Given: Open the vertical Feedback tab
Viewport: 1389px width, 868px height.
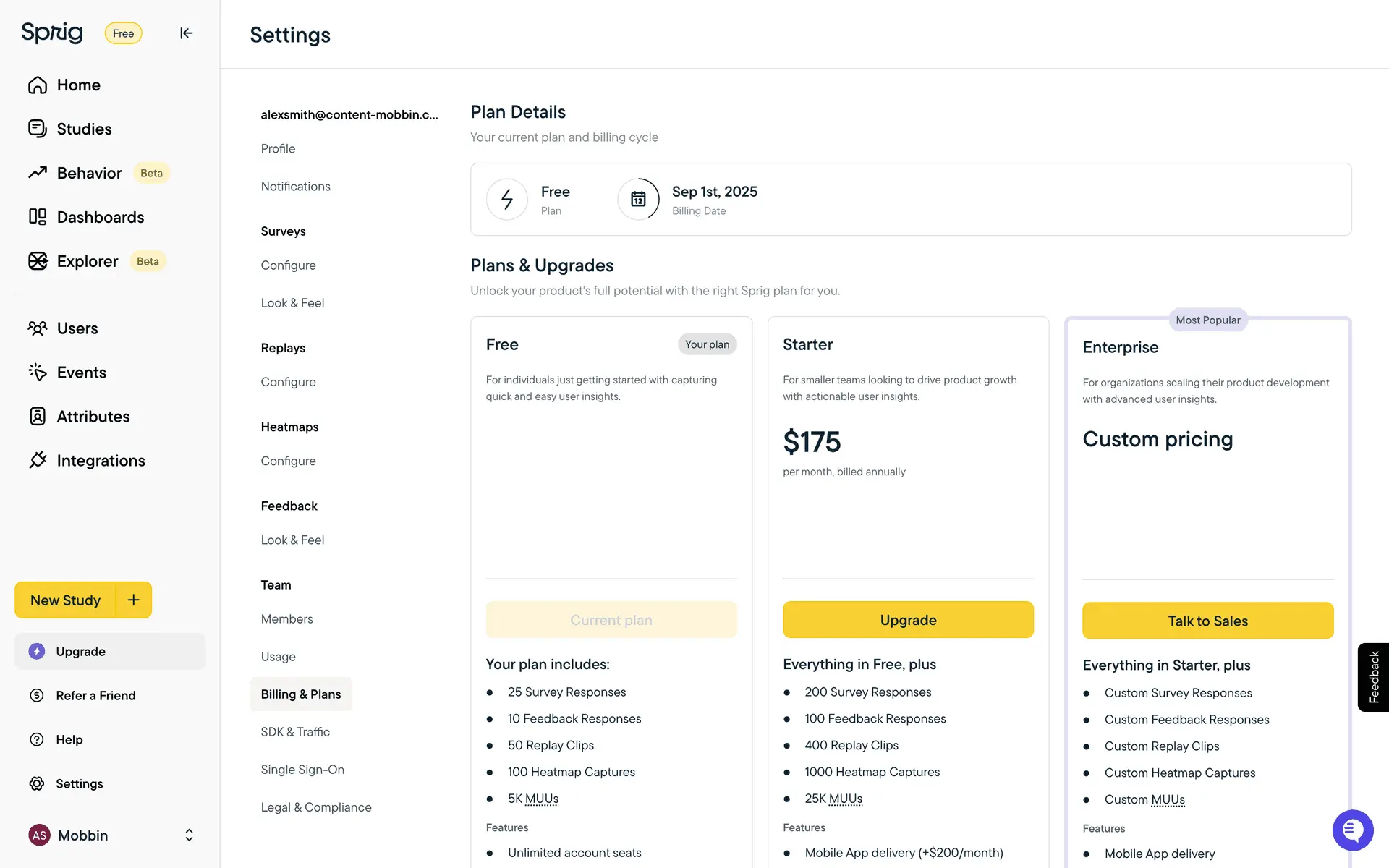Looking at the screenshot, I should tap(1373, 677).
